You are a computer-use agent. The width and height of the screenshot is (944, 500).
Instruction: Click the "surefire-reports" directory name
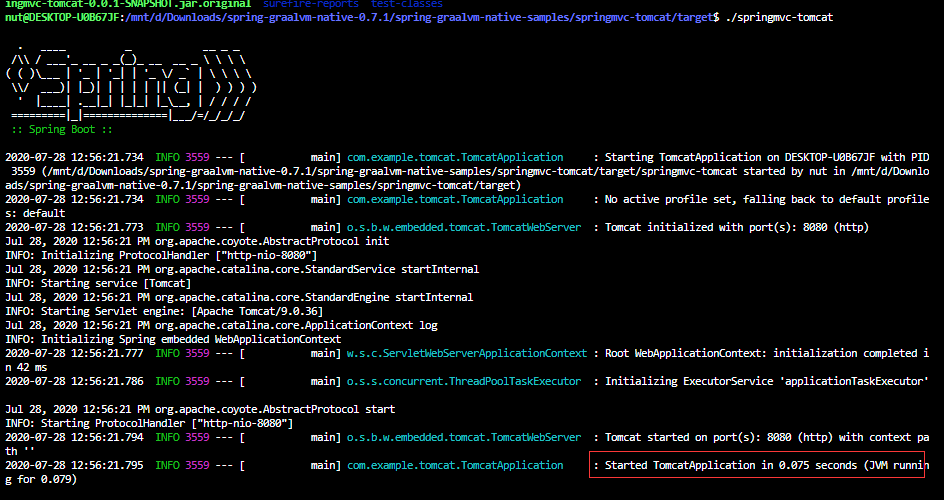[x=311, y=4]
